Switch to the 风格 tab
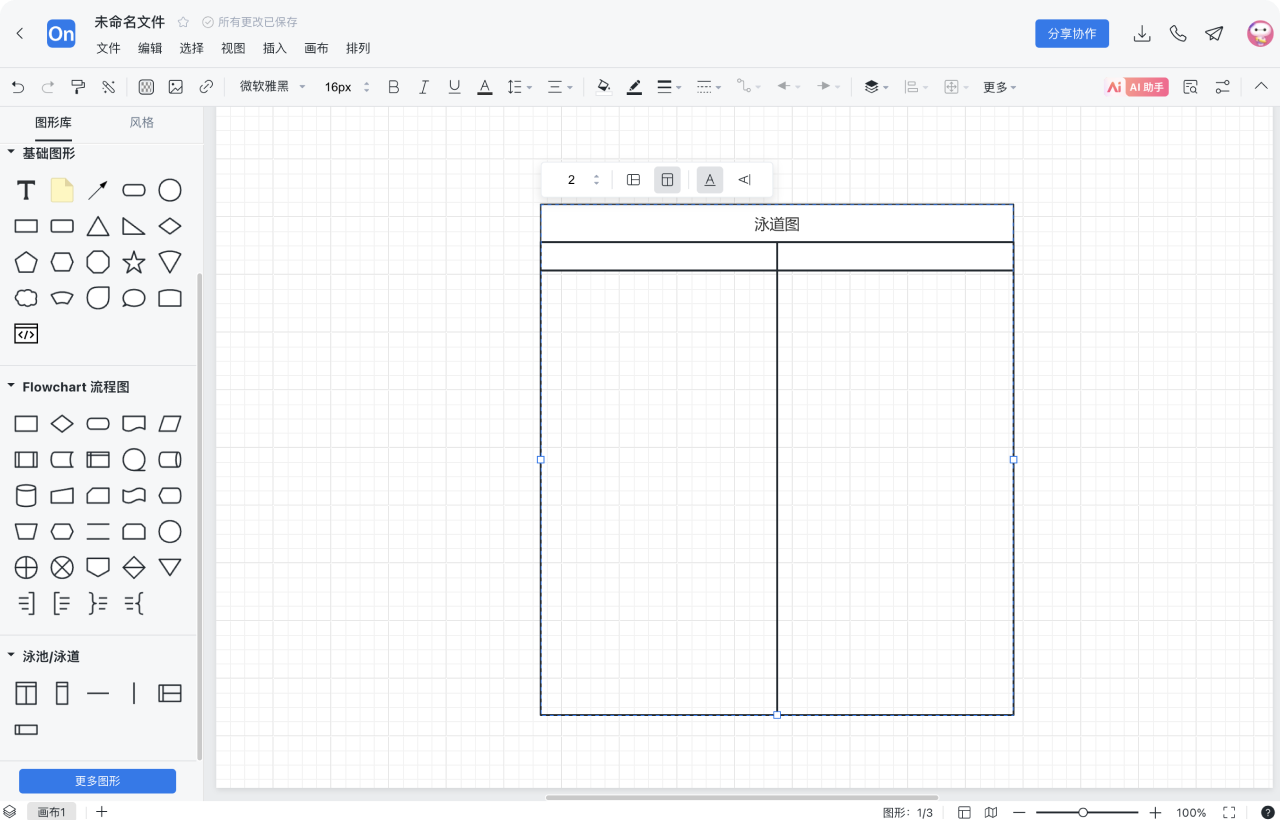The image size is (1280, 820). pyautogui.click(x=142, y=122)
